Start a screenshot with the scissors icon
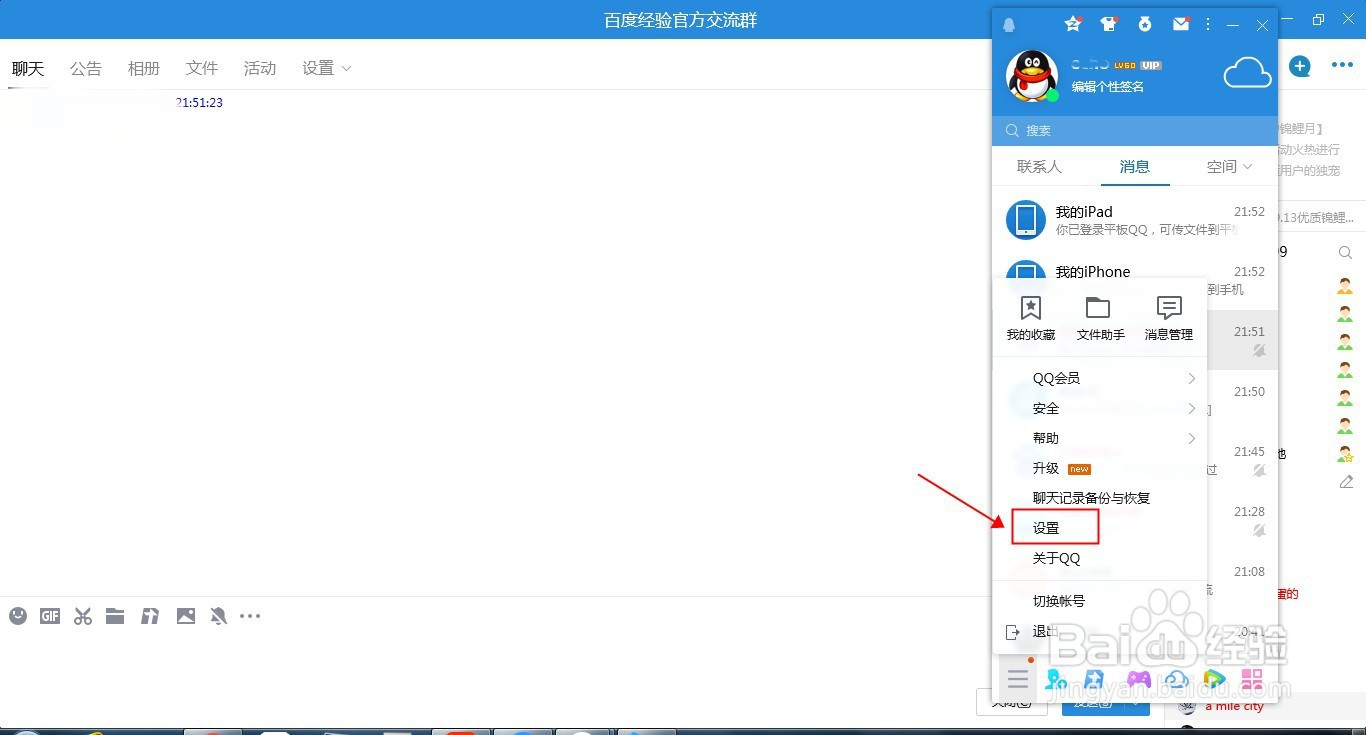 tap(83, 616)
